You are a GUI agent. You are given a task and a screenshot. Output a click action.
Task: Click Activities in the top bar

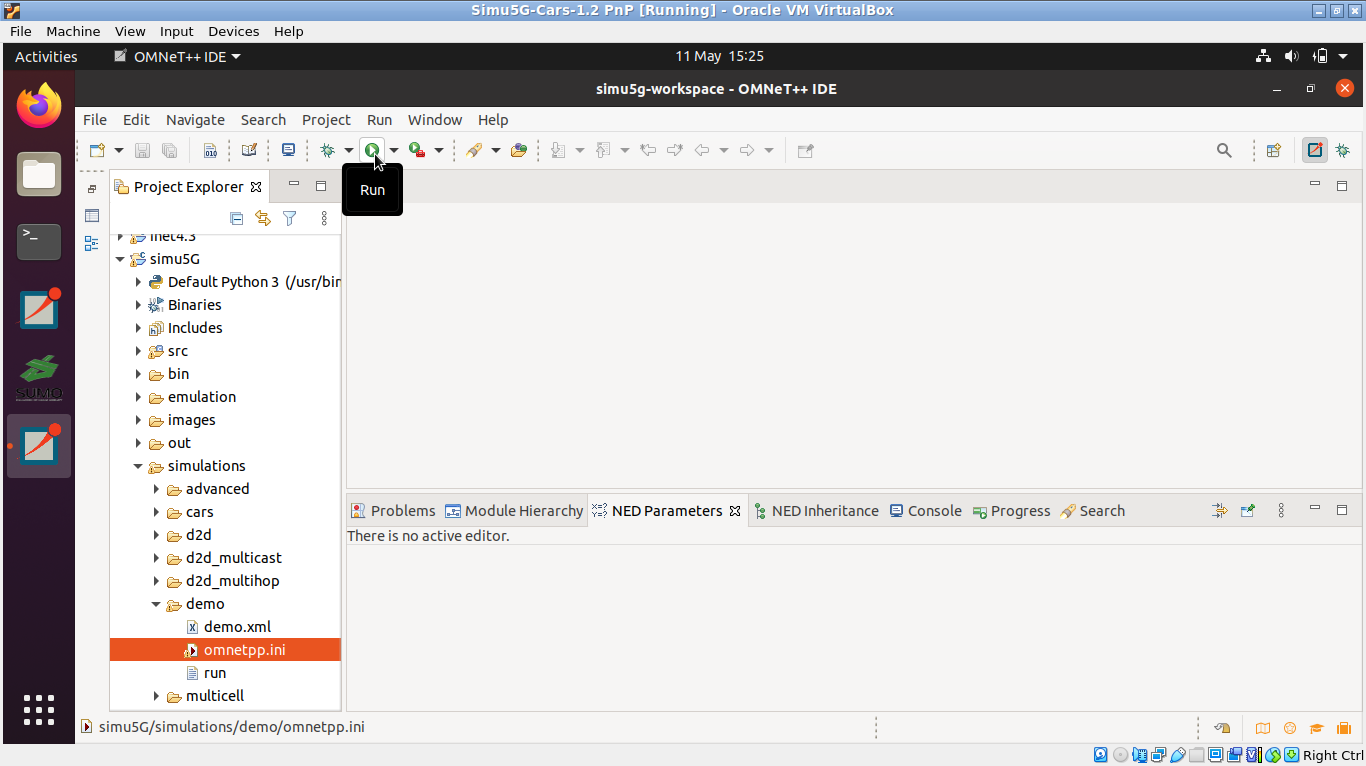point(46,57)
